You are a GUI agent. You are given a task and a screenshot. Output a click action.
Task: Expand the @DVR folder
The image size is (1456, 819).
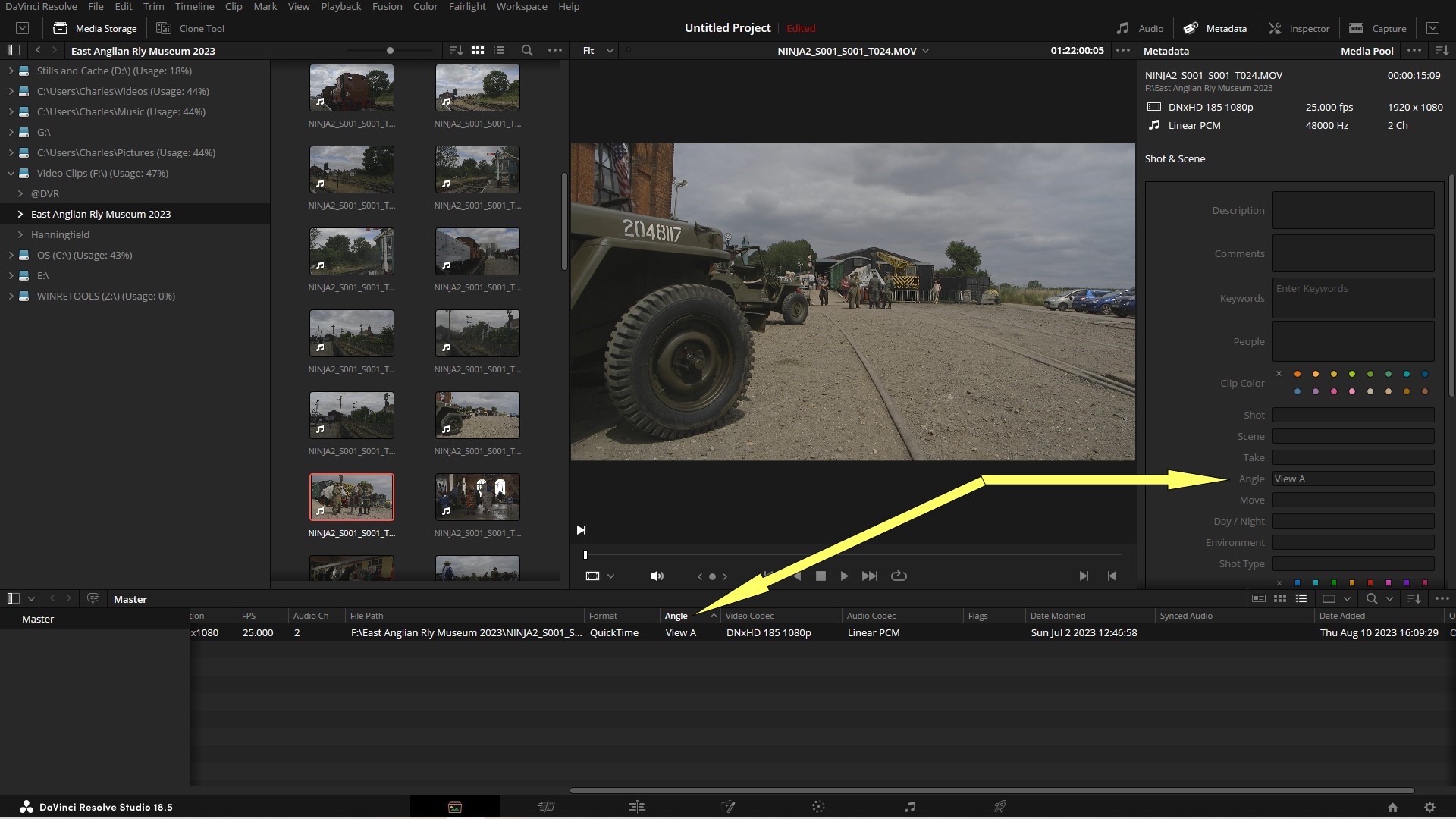[x=20, y=193]
